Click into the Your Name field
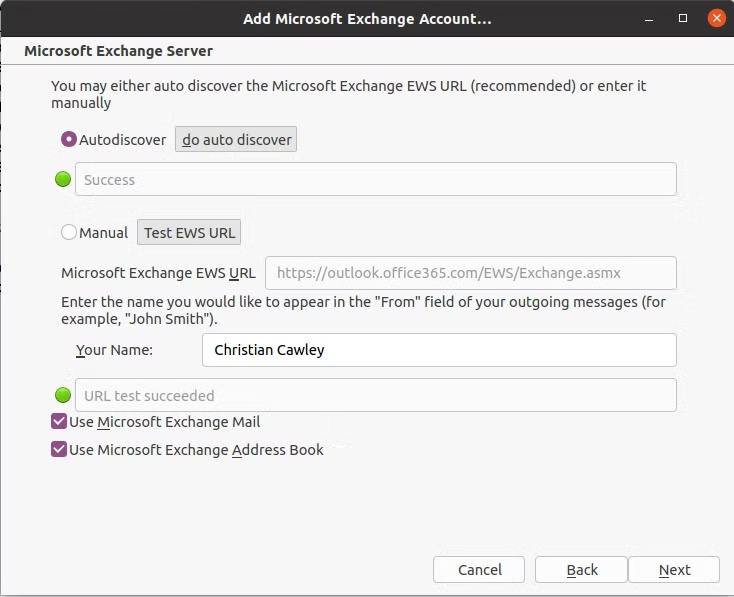Screen dimensions: 734x597 pyautogui.click(x=439, y=350)
